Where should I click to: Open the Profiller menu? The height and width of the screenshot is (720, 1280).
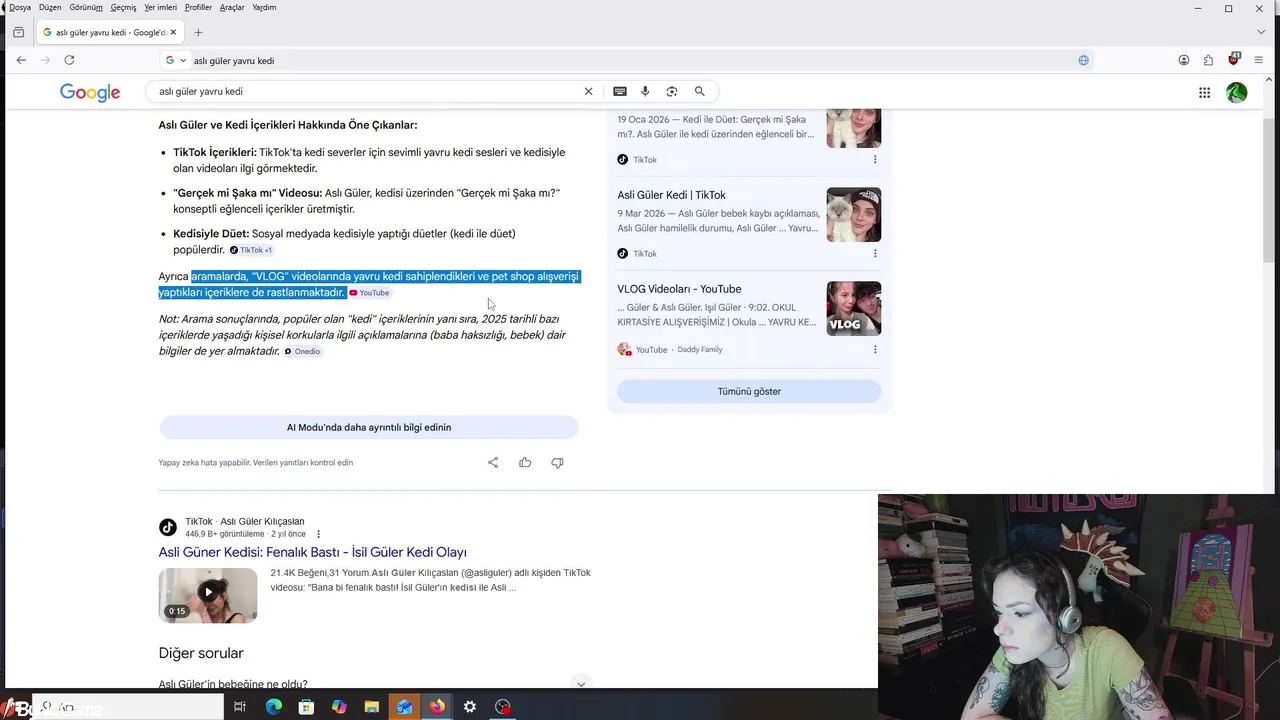point(198,7)
